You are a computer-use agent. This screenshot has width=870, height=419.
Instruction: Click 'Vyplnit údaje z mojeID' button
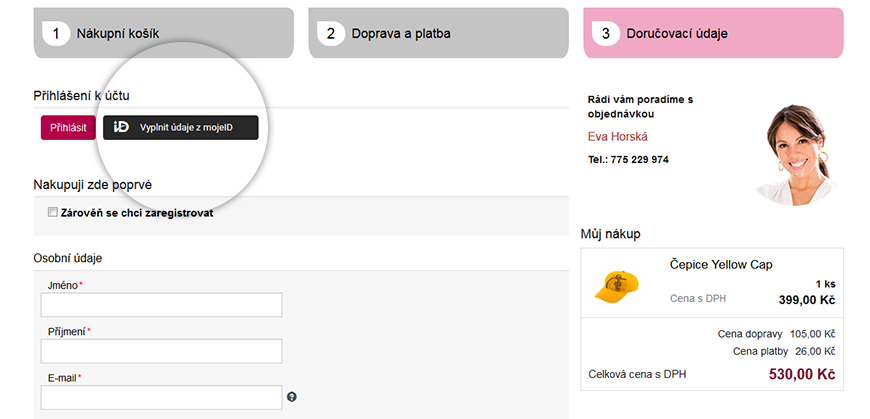click(181, 128)
